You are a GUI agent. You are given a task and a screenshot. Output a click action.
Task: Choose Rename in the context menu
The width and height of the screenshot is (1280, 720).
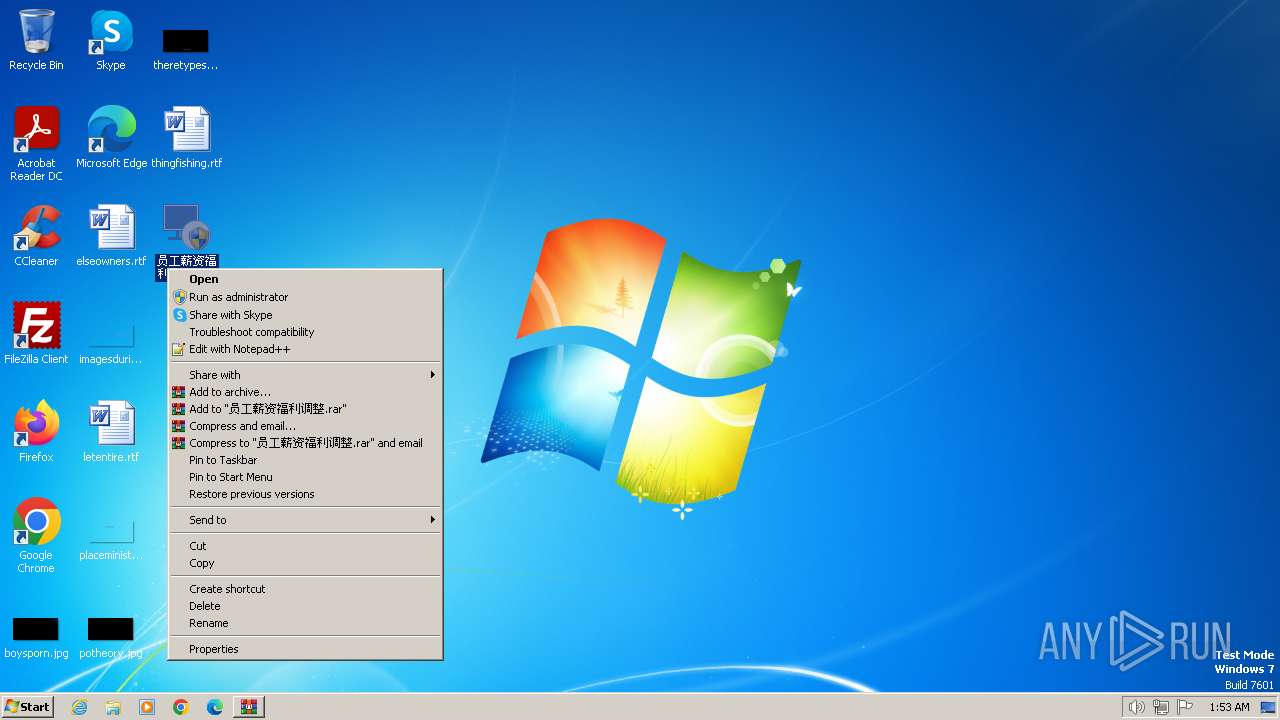(x=305, y=623)
